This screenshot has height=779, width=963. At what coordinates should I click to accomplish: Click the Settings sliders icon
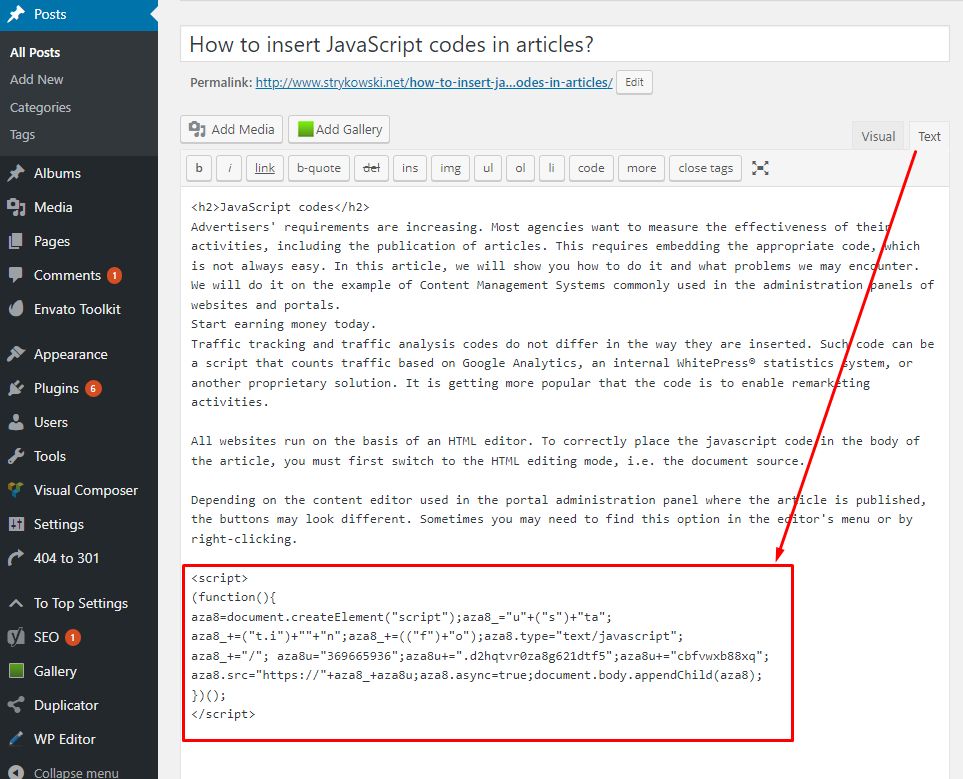[16, 524]
